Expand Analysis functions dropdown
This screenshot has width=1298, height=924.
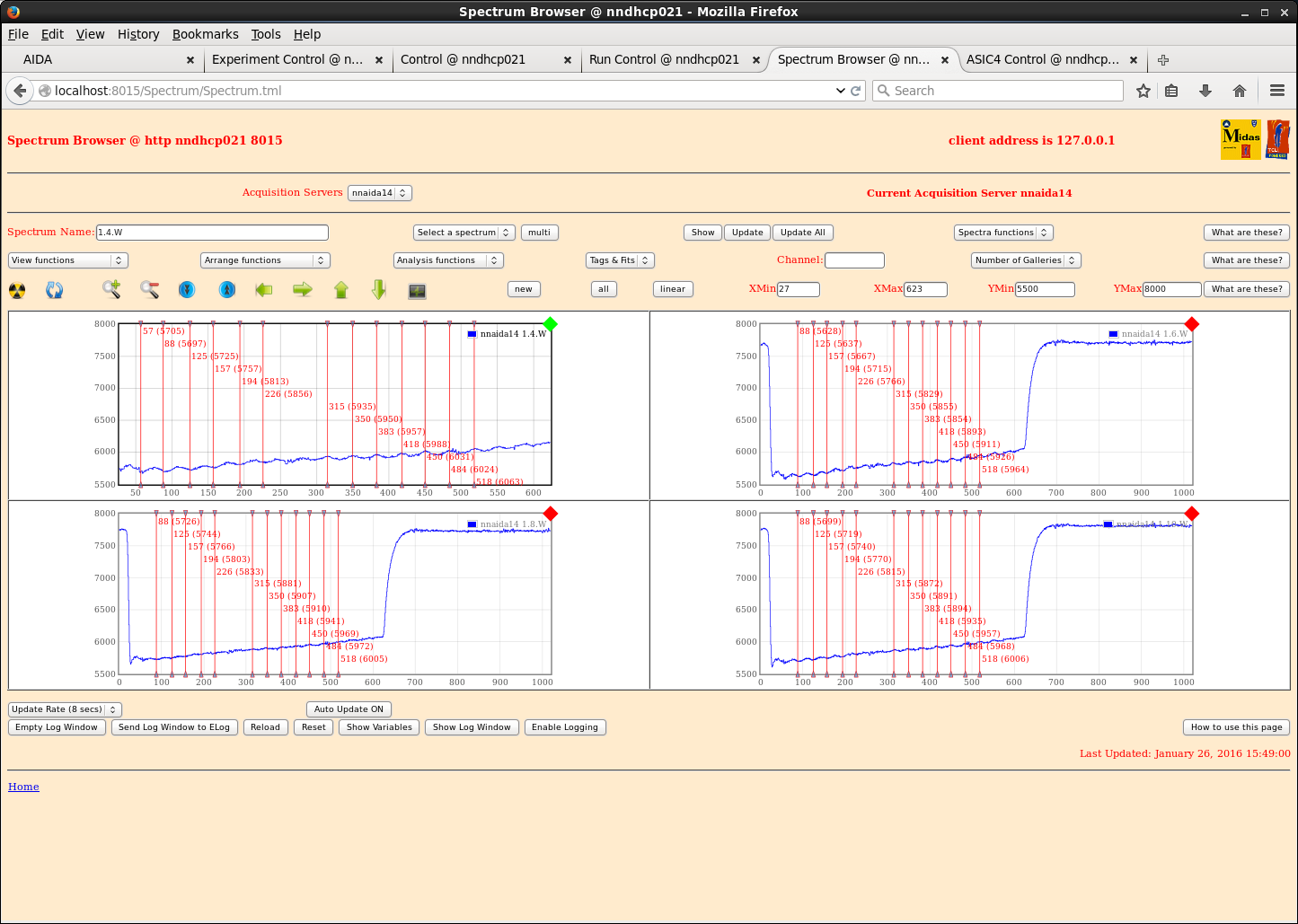448,260
